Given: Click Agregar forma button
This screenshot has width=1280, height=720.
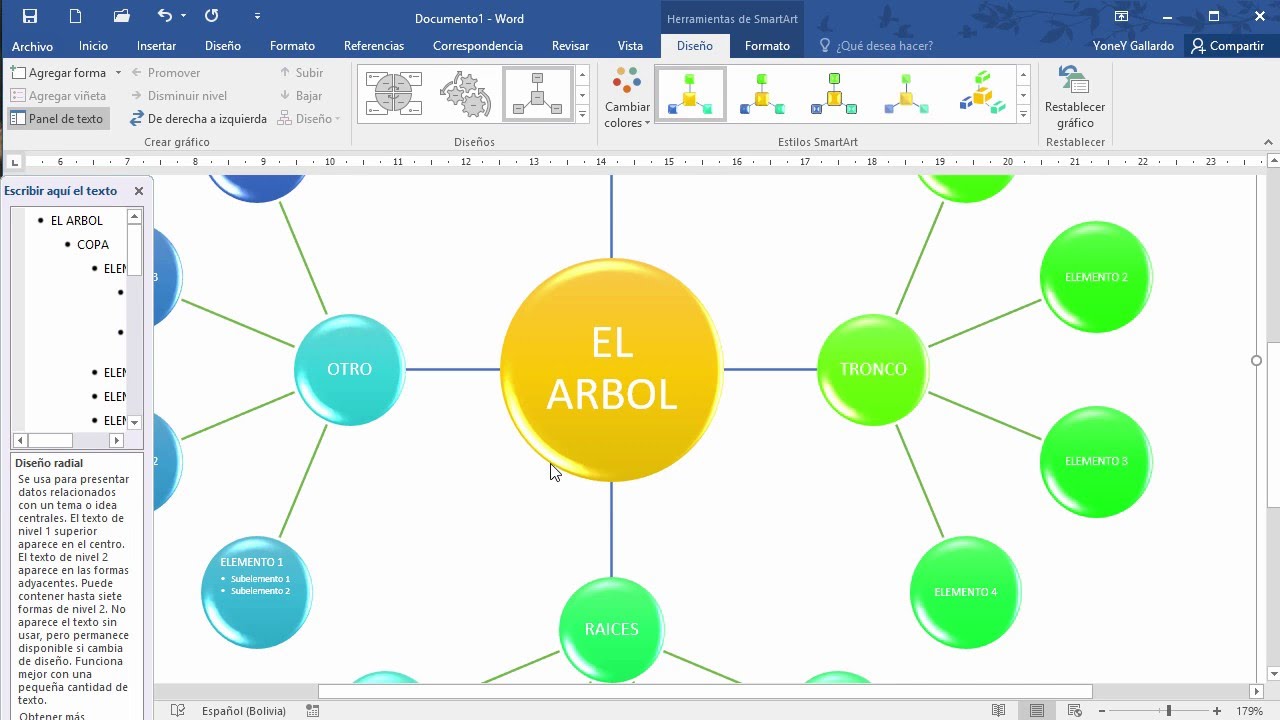Looking at the screenshot, I should point(58,73).
